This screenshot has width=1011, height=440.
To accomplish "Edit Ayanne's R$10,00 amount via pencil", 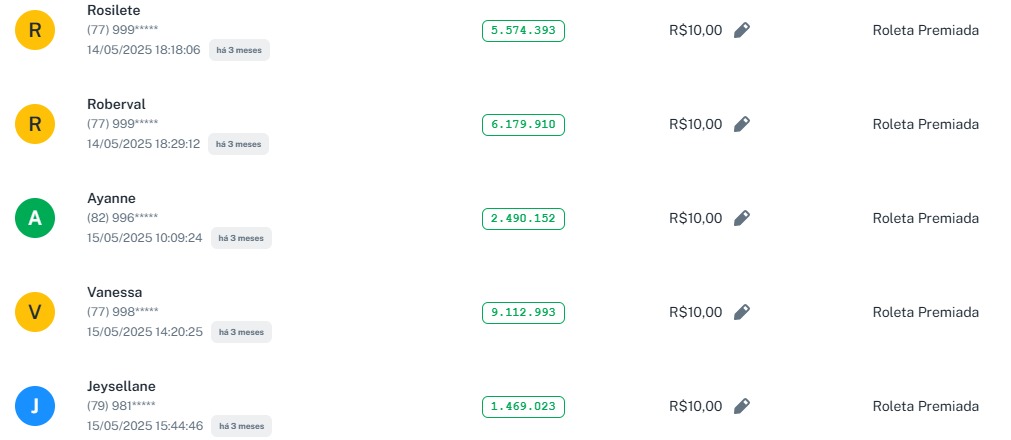I will [x=741, y=218].
